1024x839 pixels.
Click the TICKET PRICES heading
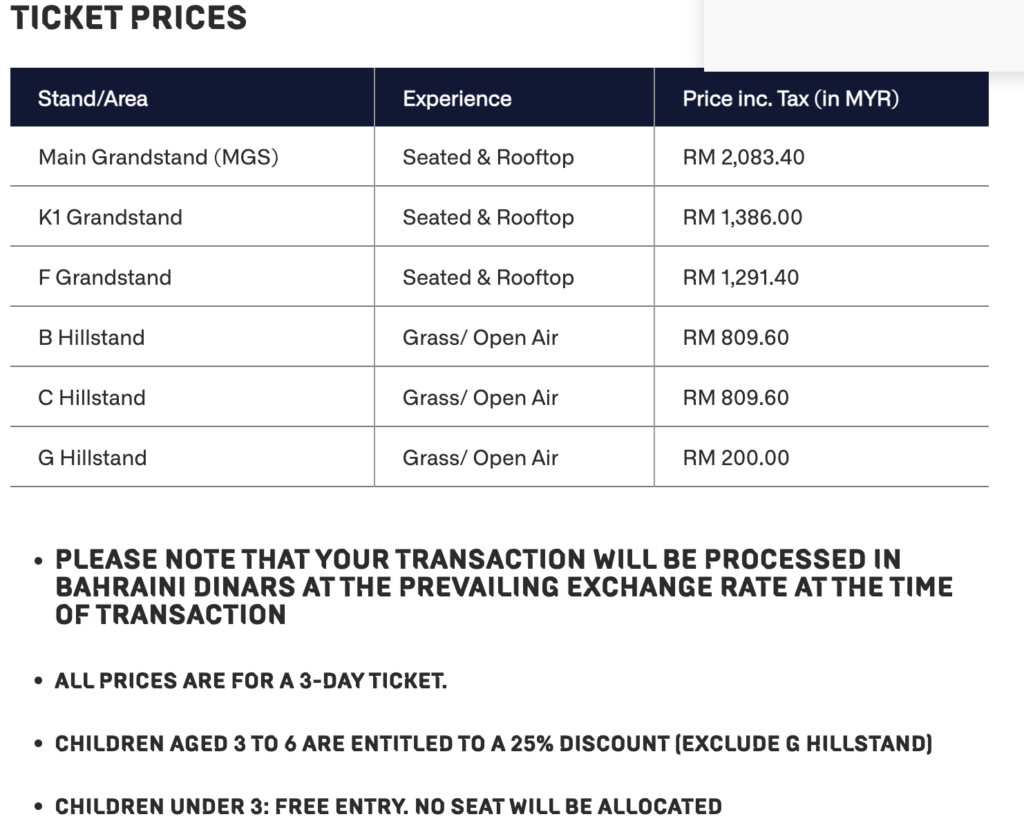coord(129,17)
